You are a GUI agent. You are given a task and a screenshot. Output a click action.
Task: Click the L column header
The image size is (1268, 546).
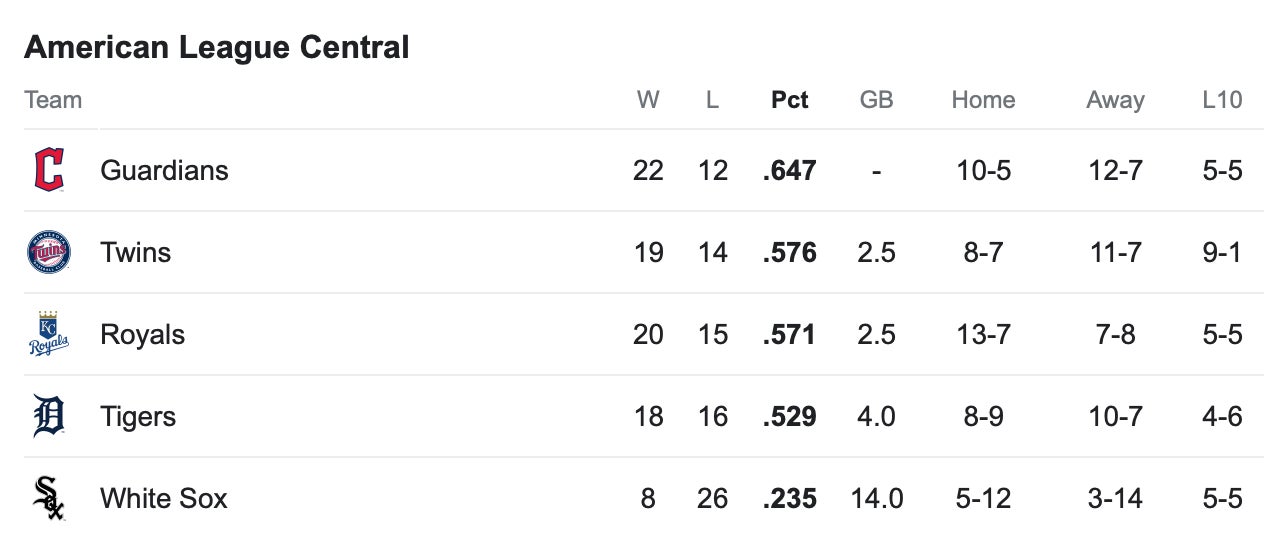click(712, 100)
